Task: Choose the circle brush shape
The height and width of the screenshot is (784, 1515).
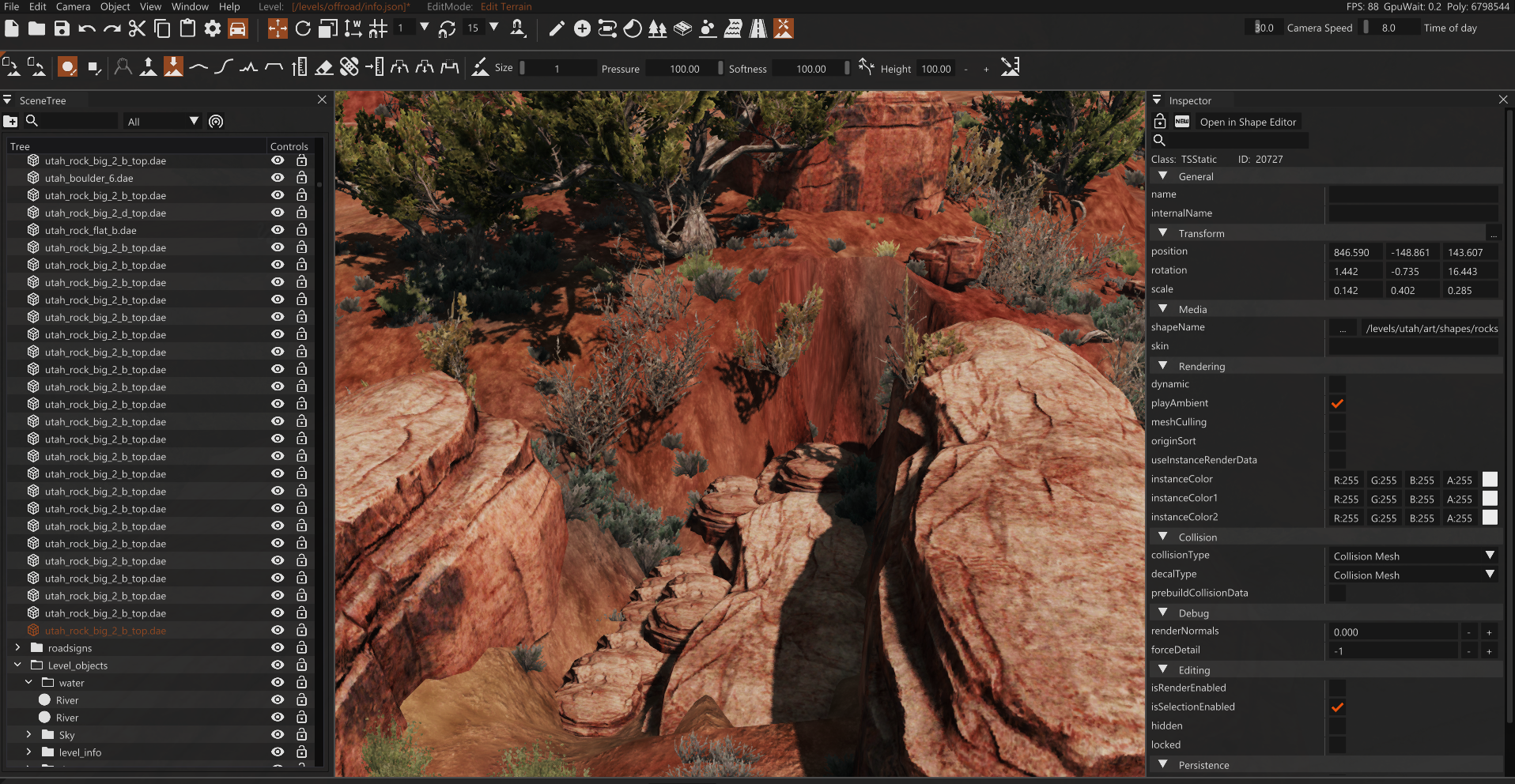Action: [x=68, y=67]
